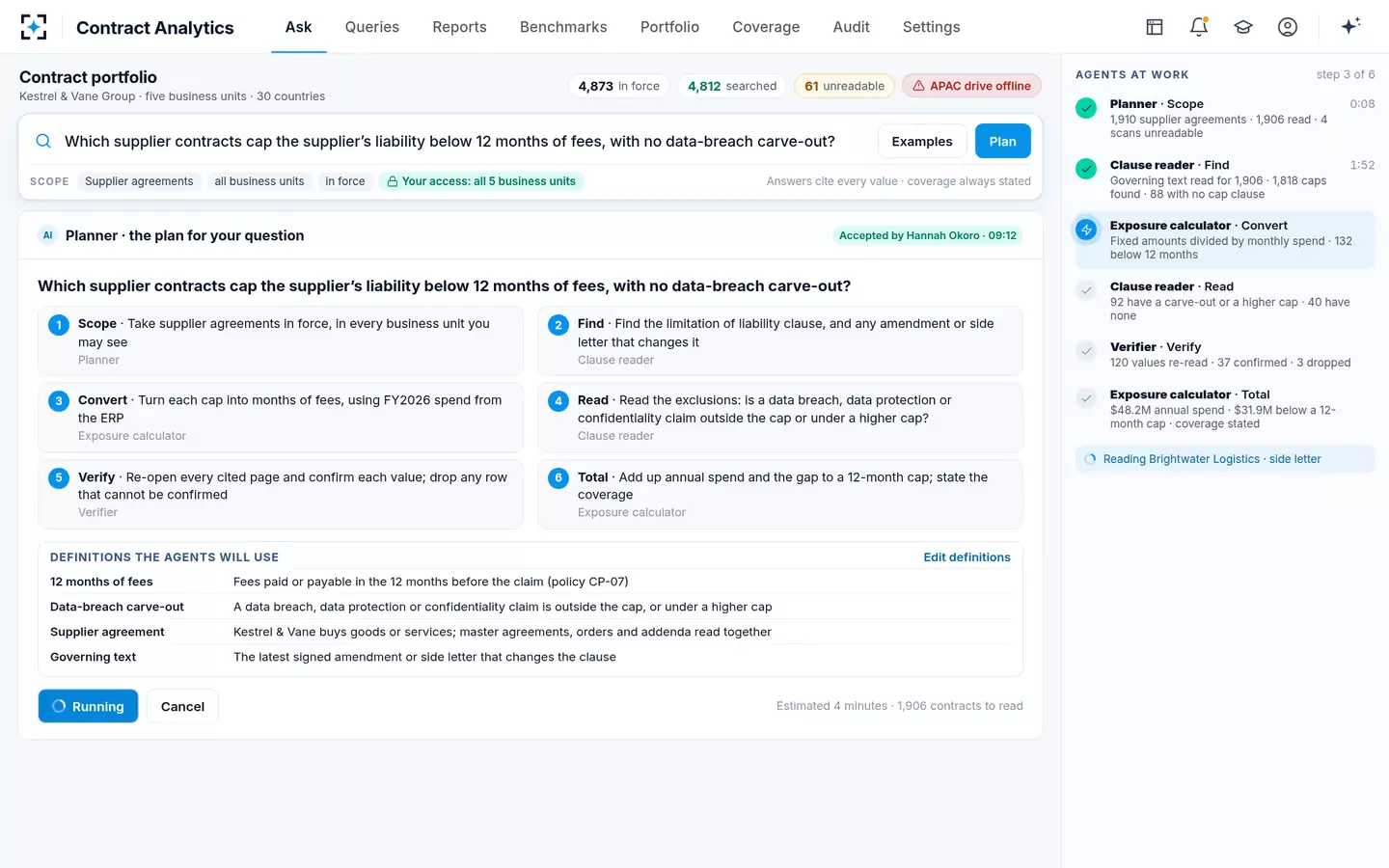Click the Verifier · Verify pending icon

coord(1086,351)
